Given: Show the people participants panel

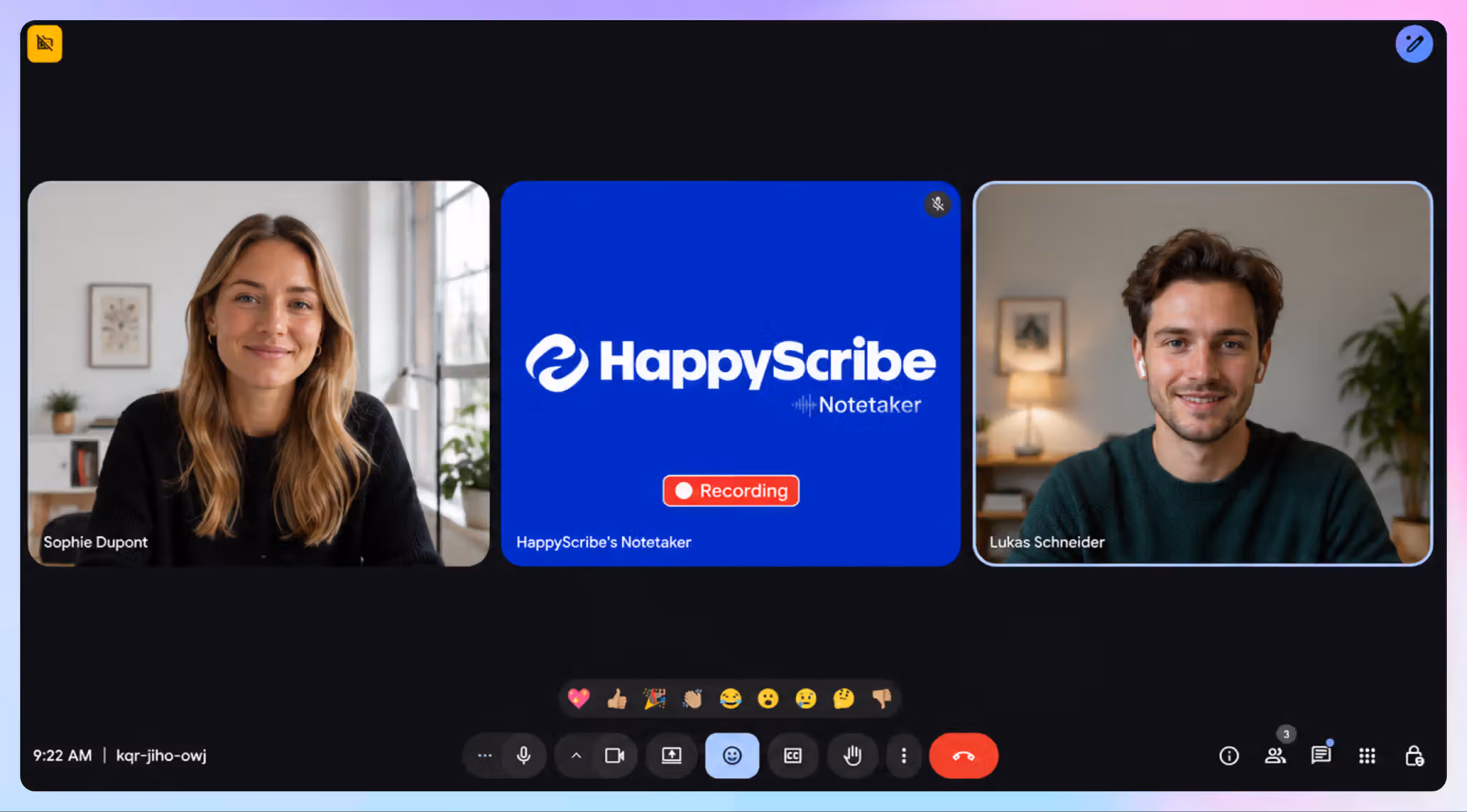Looking at the screenshot, I should pos(1275,755).
